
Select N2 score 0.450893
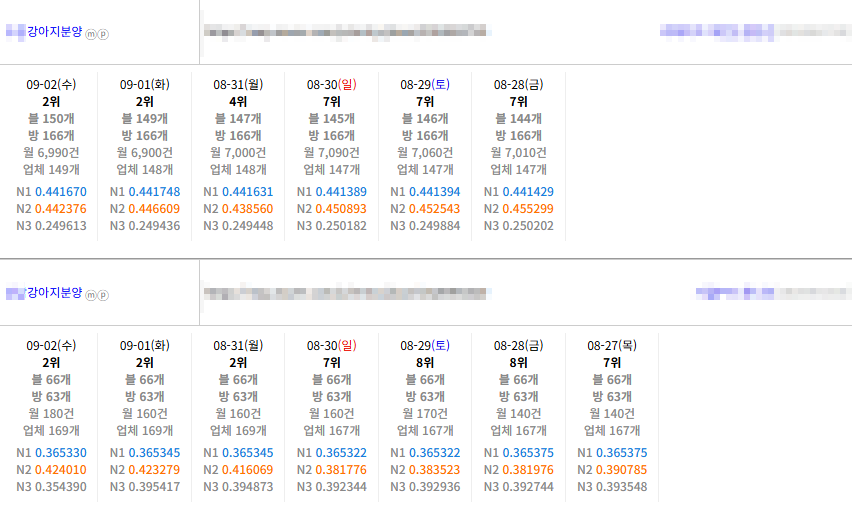(x=341, y=209)
